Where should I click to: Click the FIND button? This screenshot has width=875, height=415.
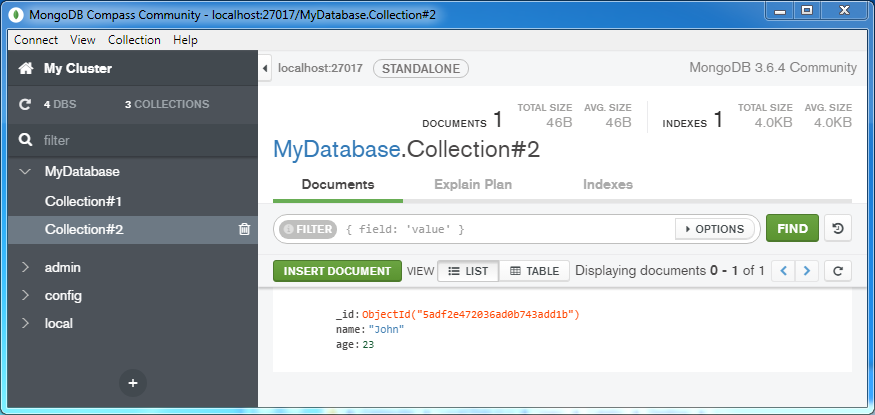tap(792, 229)
